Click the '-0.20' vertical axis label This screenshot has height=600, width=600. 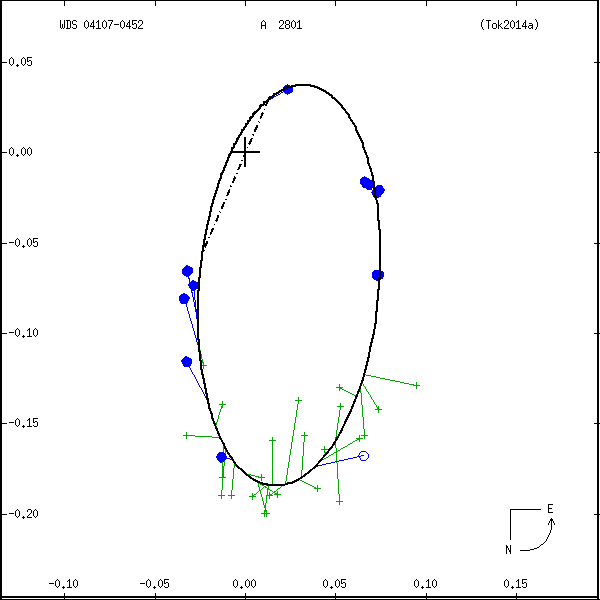(x=23, y=514)
